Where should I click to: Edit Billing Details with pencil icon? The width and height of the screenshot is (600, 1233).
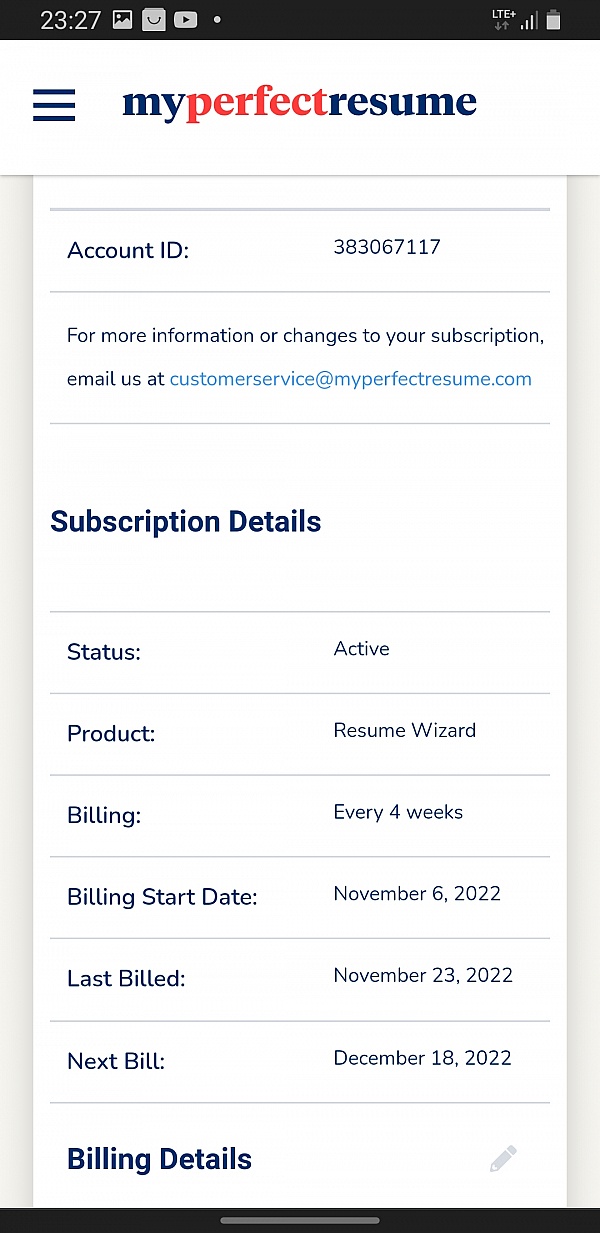coord(504,1159)
